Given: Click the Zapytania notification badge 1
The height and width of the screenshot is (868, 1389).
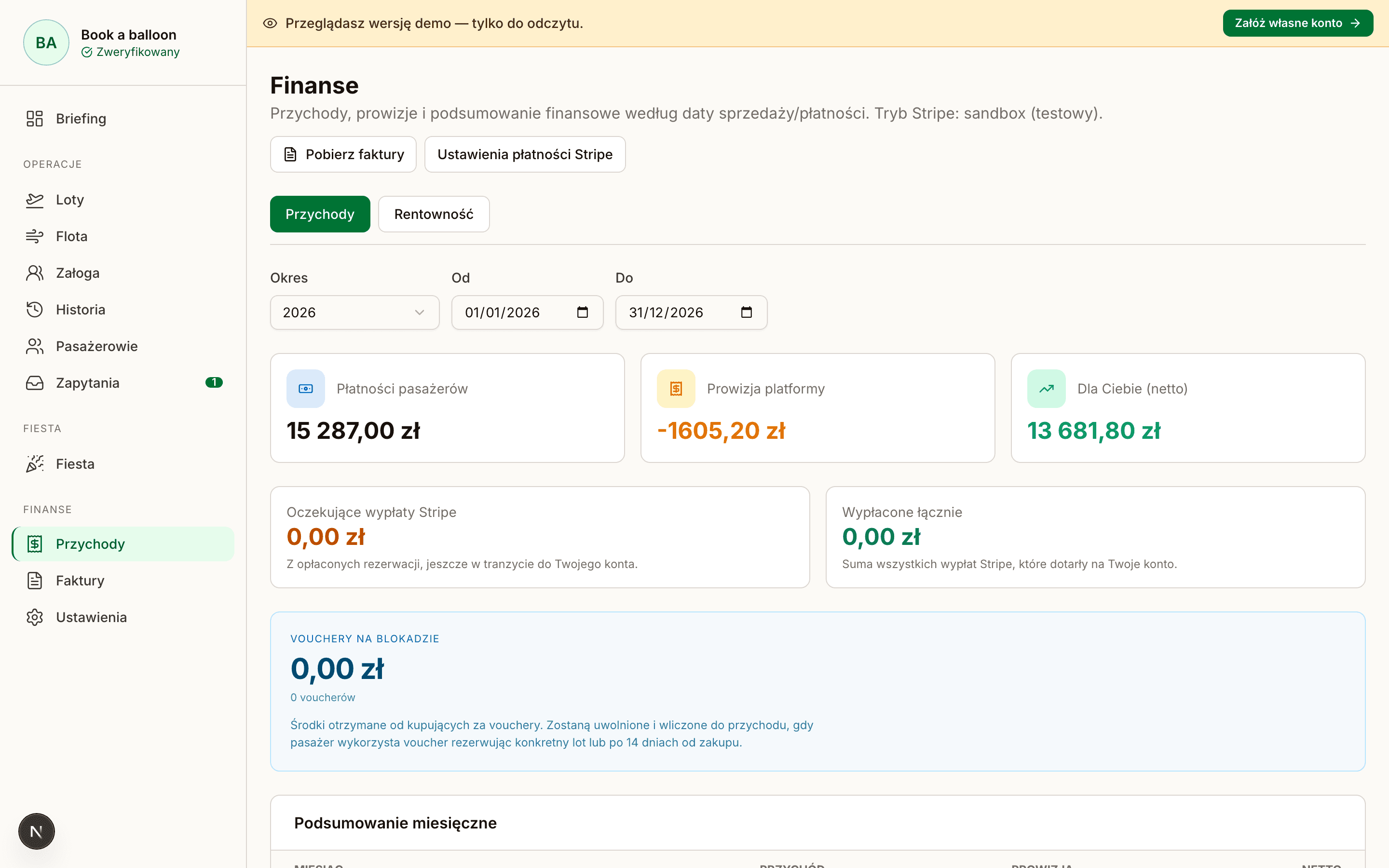Looking at the screenshot, I should pyautogui.click(x=214, y=382).
